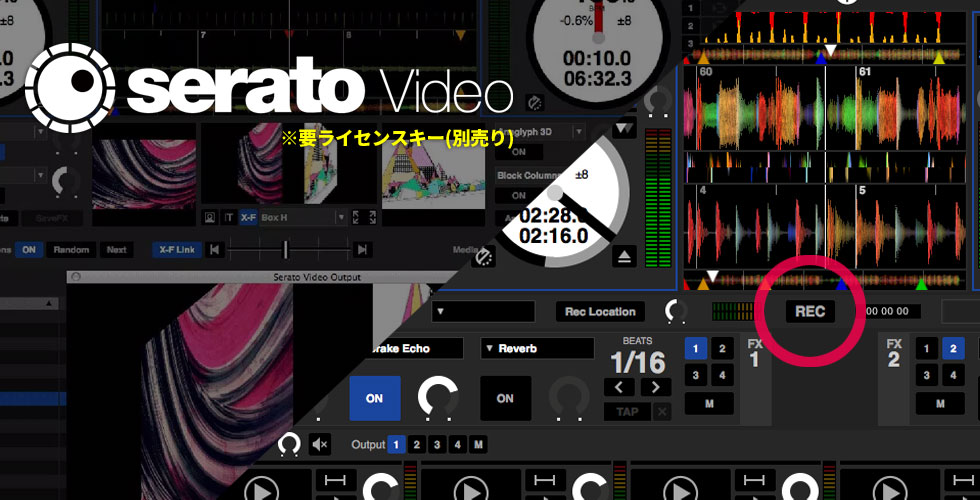Toggle the blue ON button beside Random
Viewport: 980px width, 500px height.
tap(29, 250)
